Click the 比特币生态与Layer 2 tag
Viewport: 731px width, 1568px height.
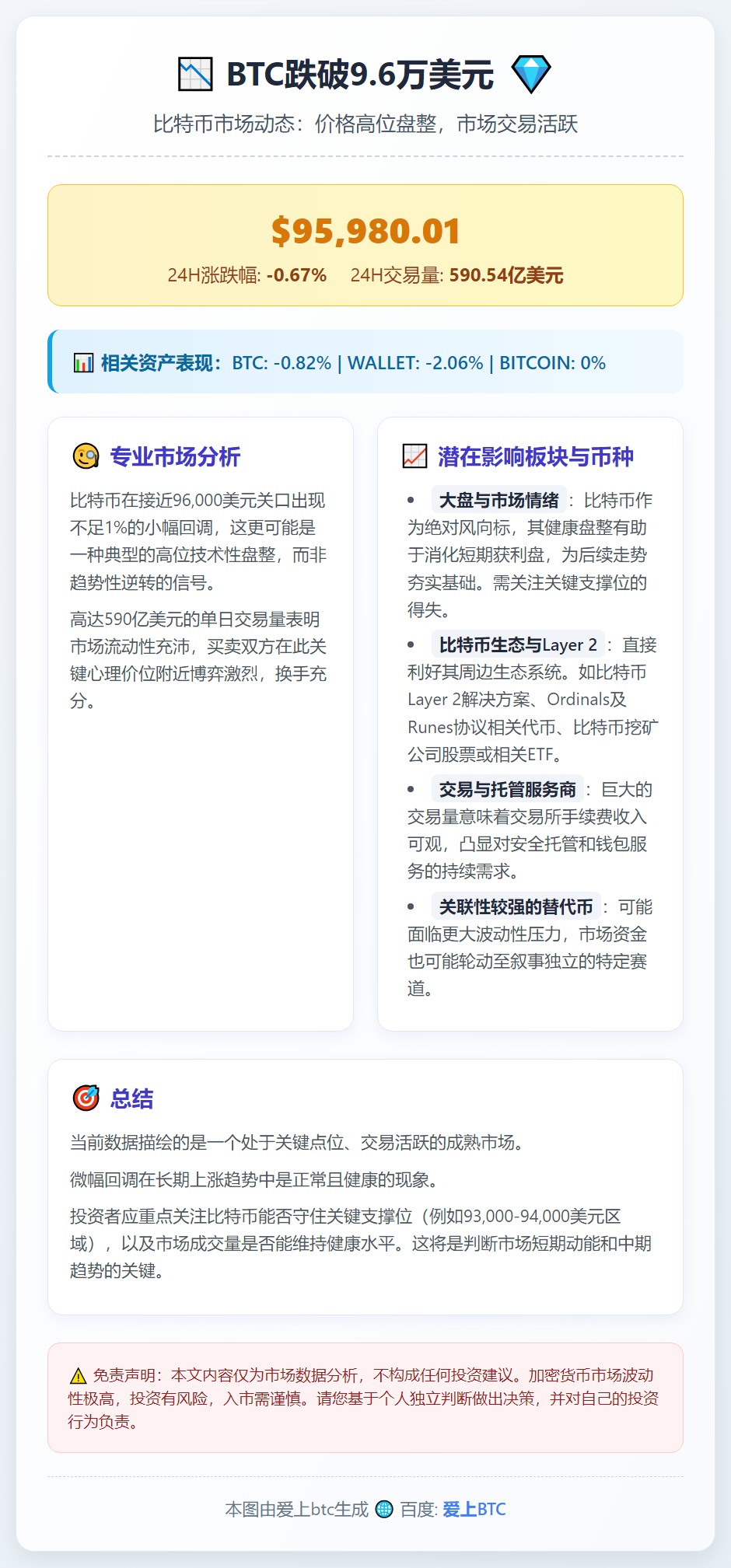coord(518,644)
